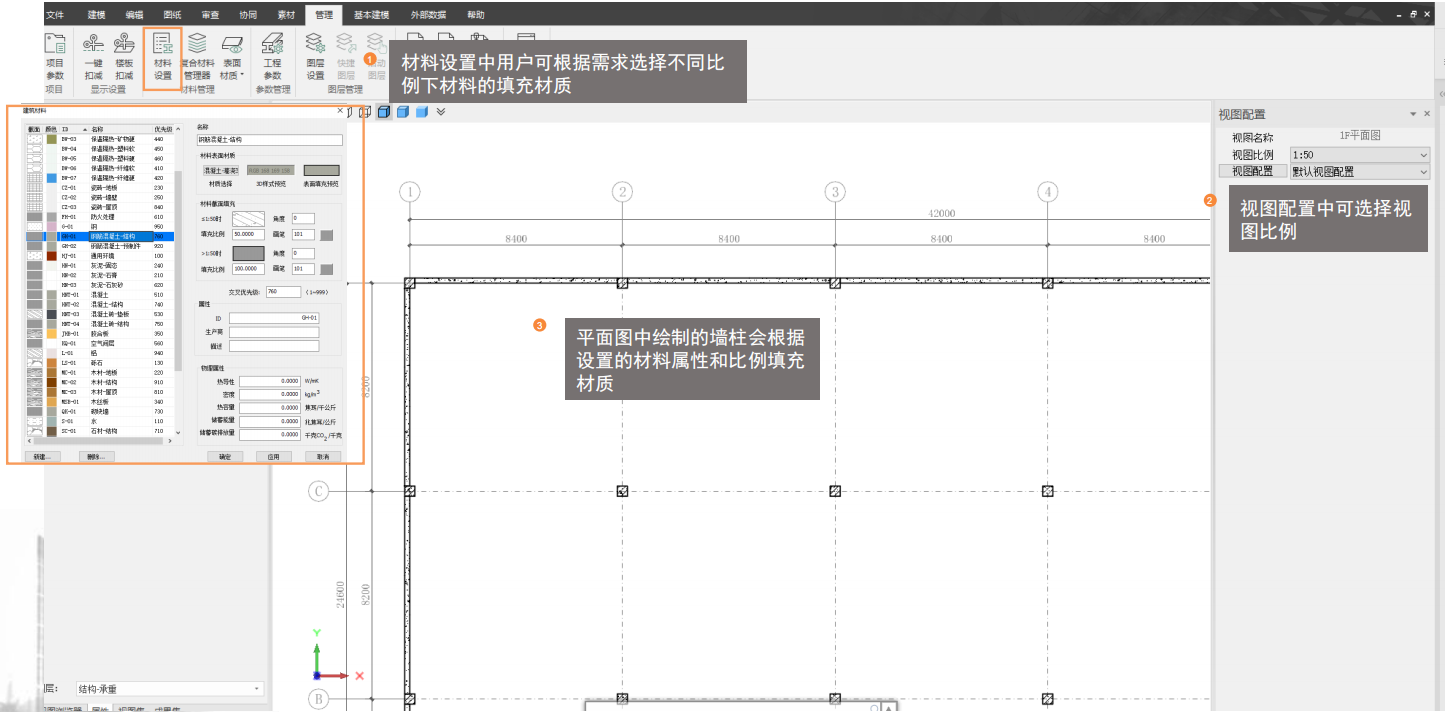Open the 结构-承重 layer dropdown
Screen dimensions: 1448x712
click(x=169, y=689)
